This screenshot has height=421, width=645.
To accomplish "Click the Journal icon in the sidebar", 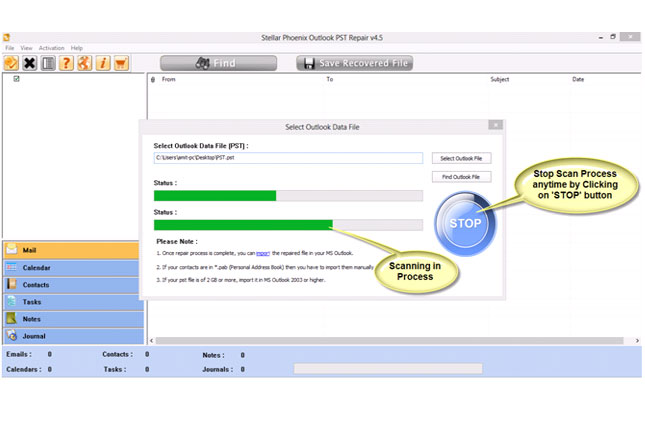I will (12, 335).
